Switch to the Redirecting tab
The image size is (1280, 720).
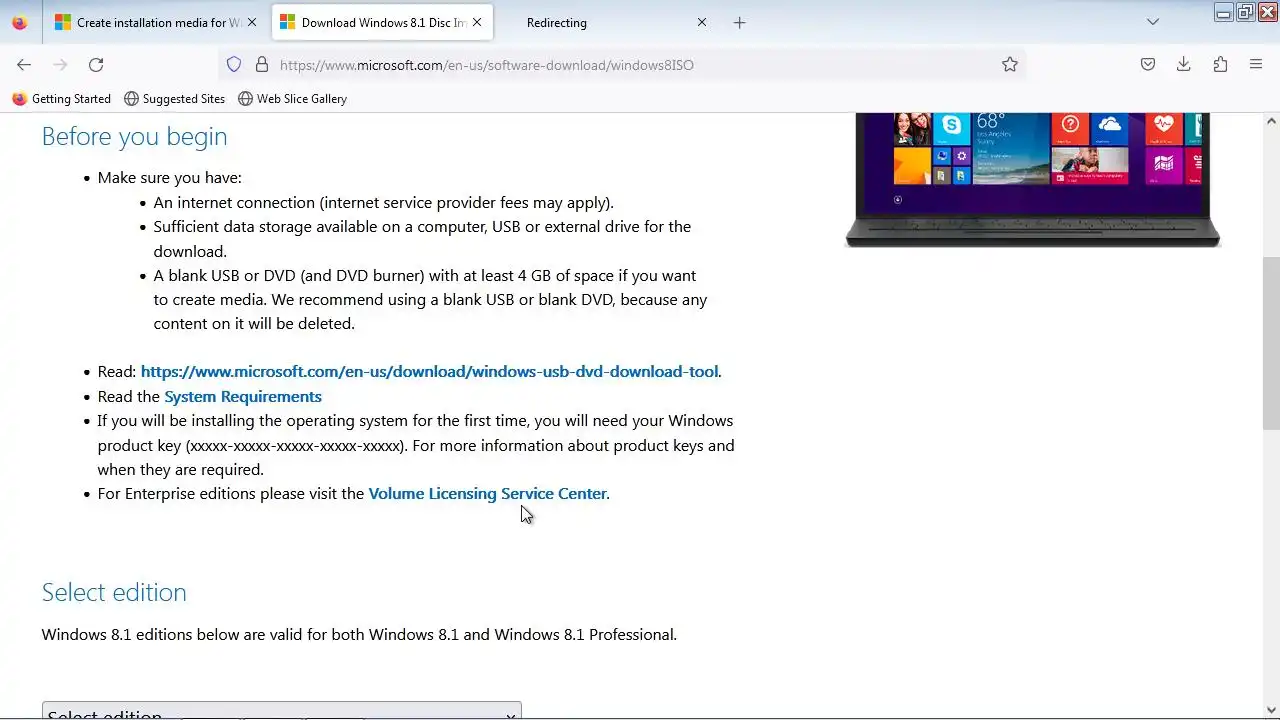(x=606, y=22)
